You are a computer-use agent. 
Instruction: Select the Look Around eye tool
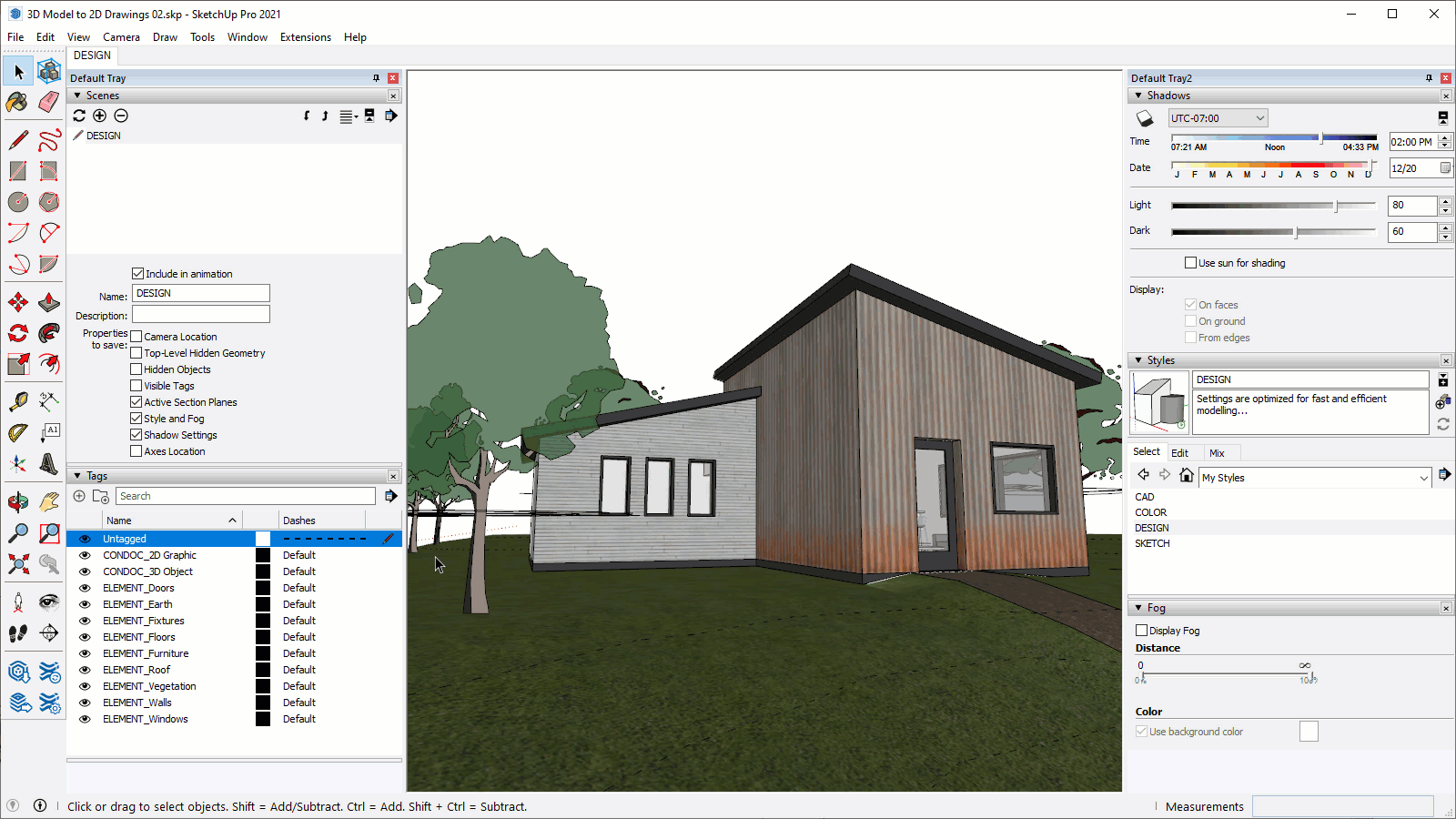[49, 602]
